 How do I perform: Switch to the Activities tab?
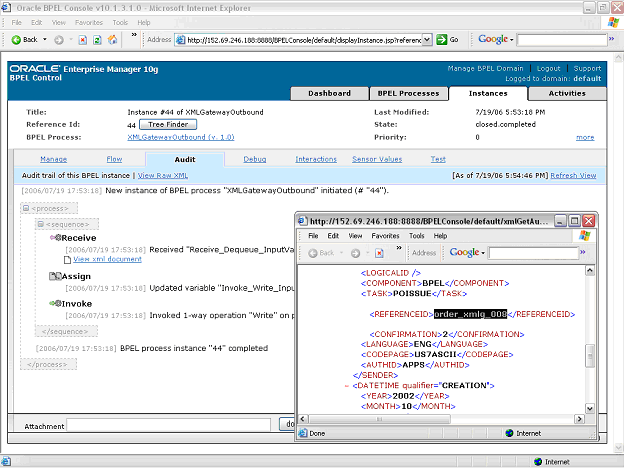(567, 93)
